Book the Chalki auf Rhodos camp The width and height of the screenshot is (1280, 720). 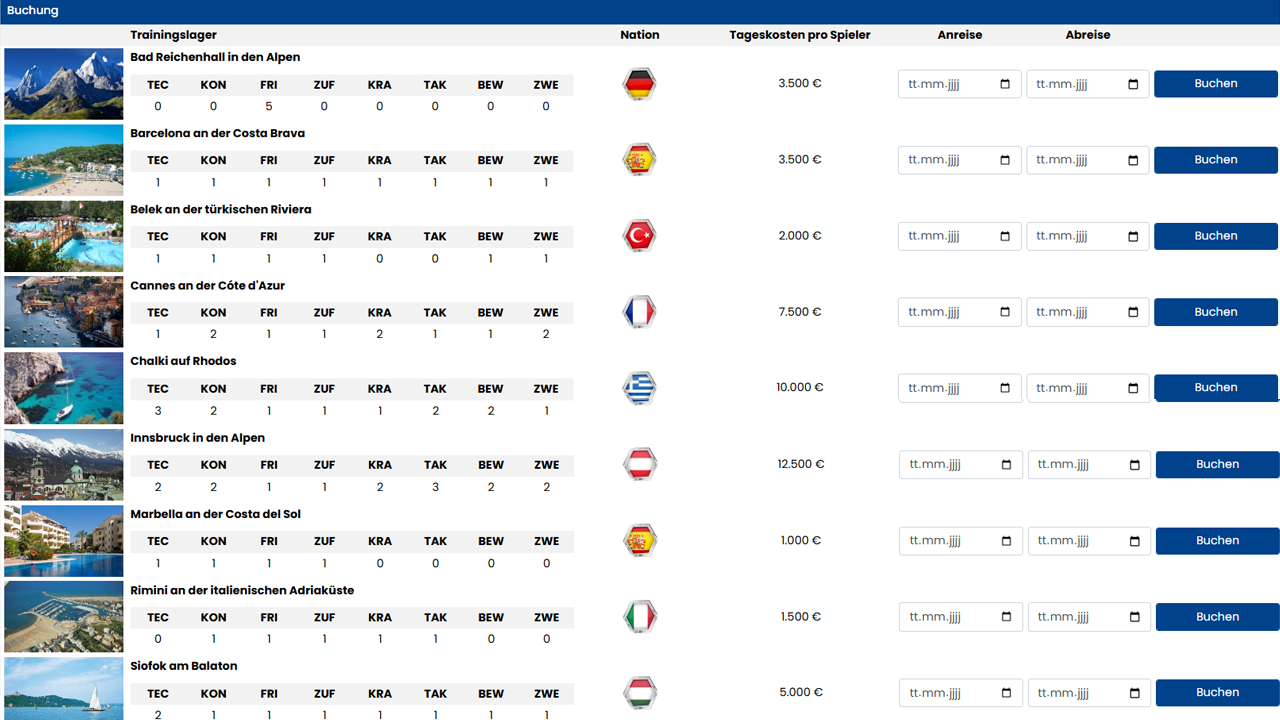click(1215, 388)
